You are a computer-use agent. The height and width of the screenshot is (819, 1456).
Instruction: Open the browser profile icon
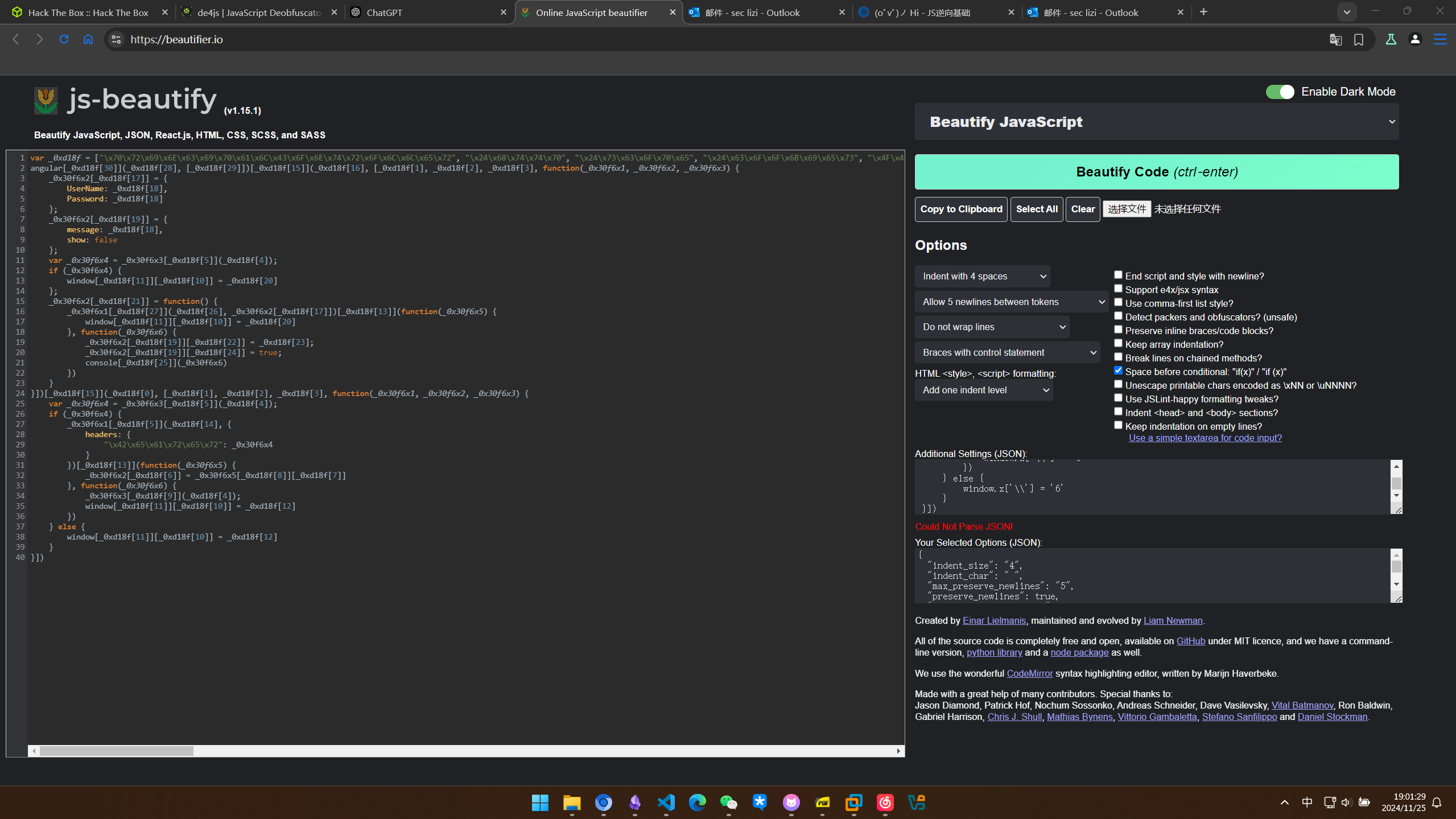coord(1415,39)
